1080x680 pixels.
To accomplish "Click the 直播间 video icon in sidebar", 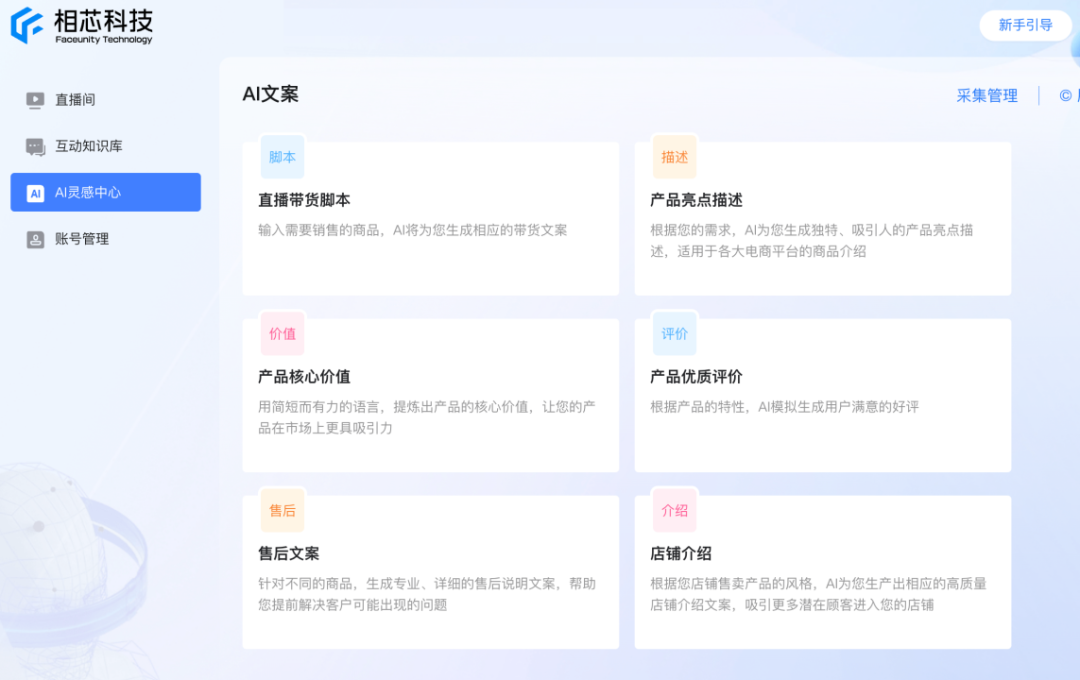I will [x=35, y=100].
